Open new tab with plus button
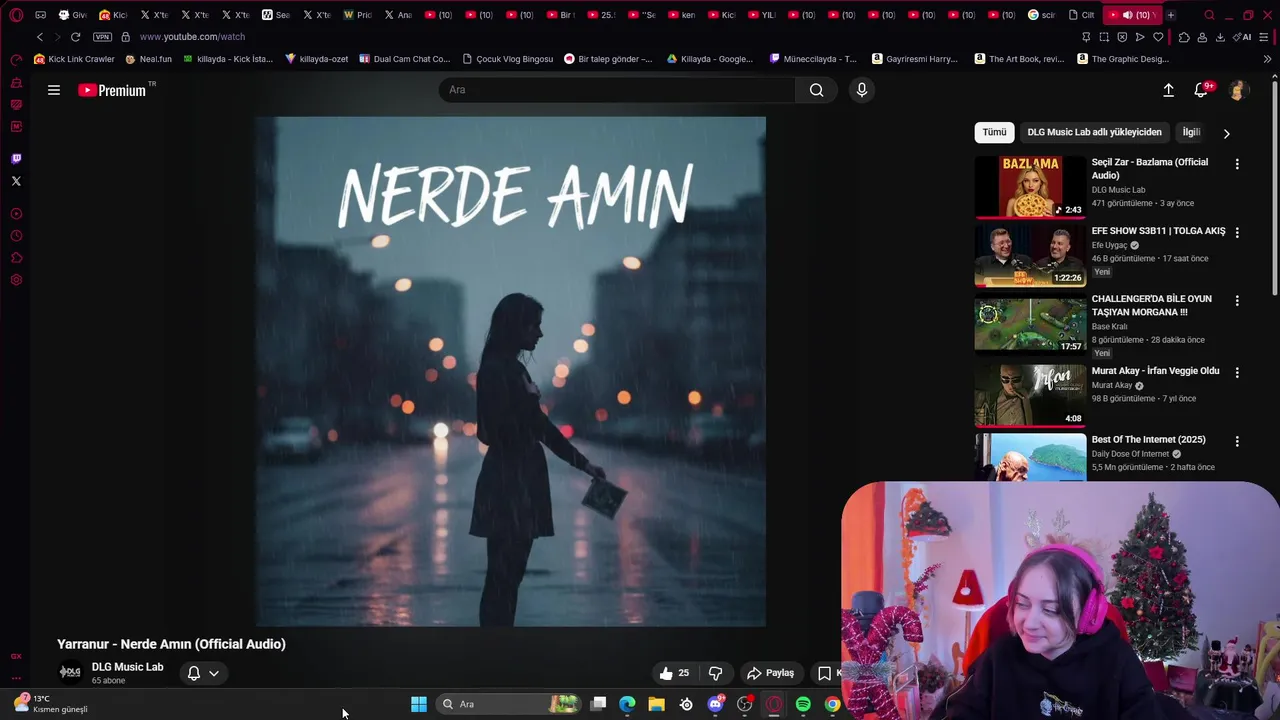The width and height of the screenshot is (1280, 720). point(1171,15)
